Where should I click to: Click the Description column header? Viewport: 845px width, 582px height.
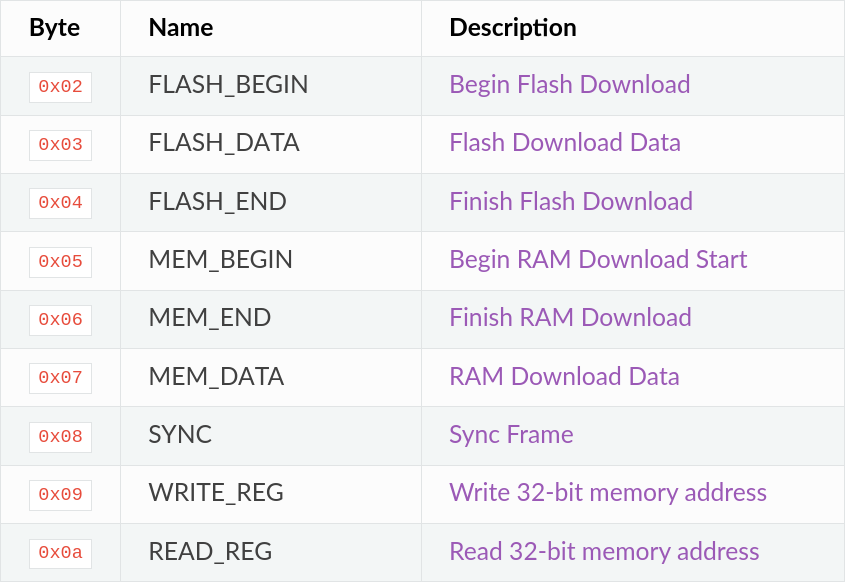512,28
